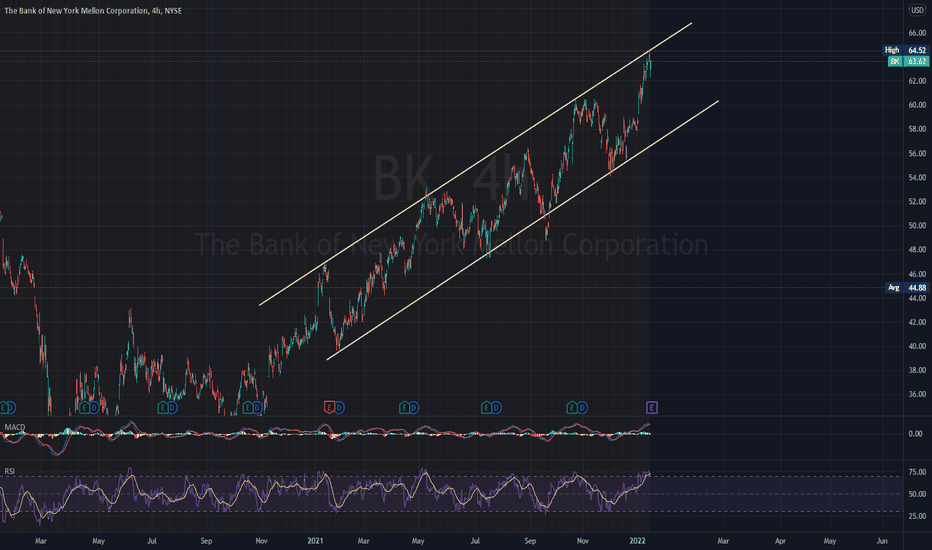Image resolution: width=932 pixels, height=550 pixels.
Task: Open the dividend marker near October 2020
Action: coord(258,407)
